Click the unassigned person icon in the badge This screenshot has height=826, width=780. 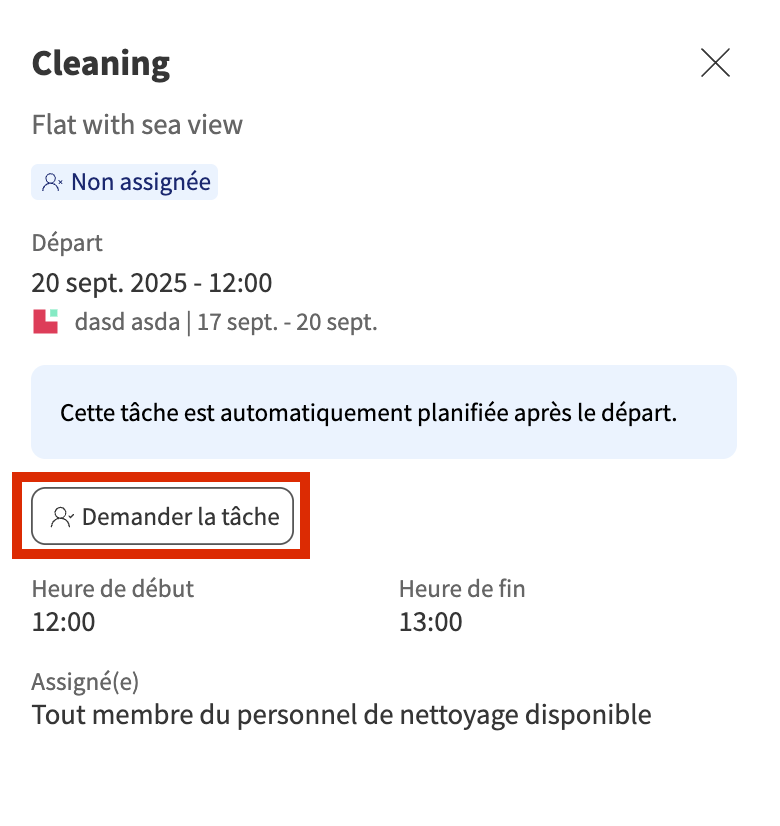click(52, 182)
